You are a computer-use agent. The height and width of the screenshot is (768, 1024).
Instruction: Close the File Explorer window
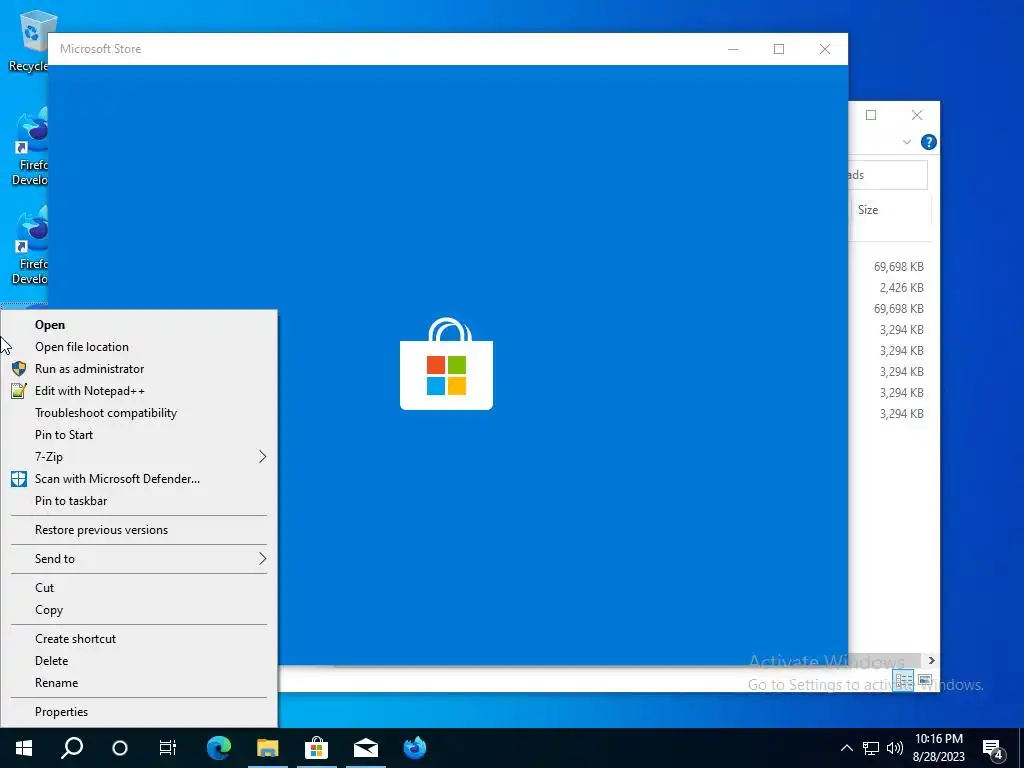coord(917,116)
